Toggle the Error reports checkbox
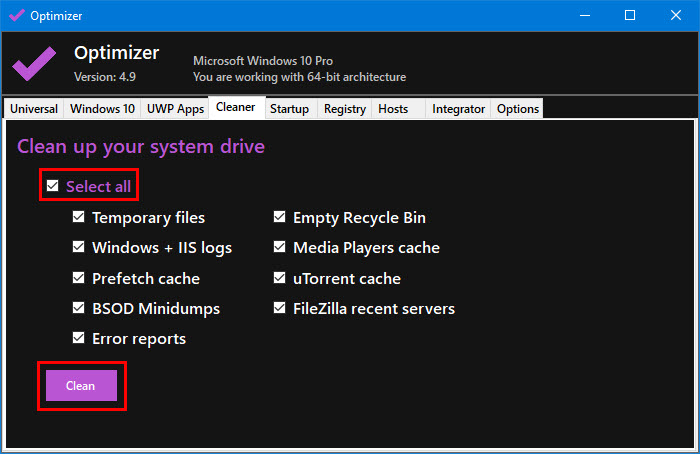The width and height of the screenshot is (700, 454). 79,339
